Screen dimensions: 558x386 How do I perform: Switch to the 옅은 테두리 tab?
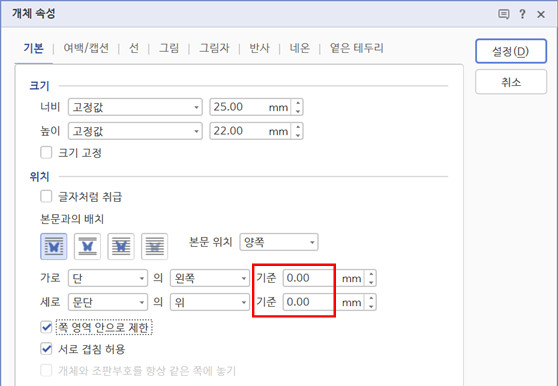pyautogui.click(x=357, y=48)
